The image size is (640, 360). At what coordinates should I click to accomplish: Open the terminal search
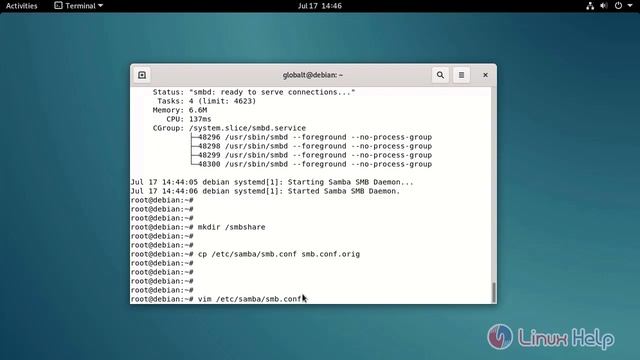coord(440,75)
